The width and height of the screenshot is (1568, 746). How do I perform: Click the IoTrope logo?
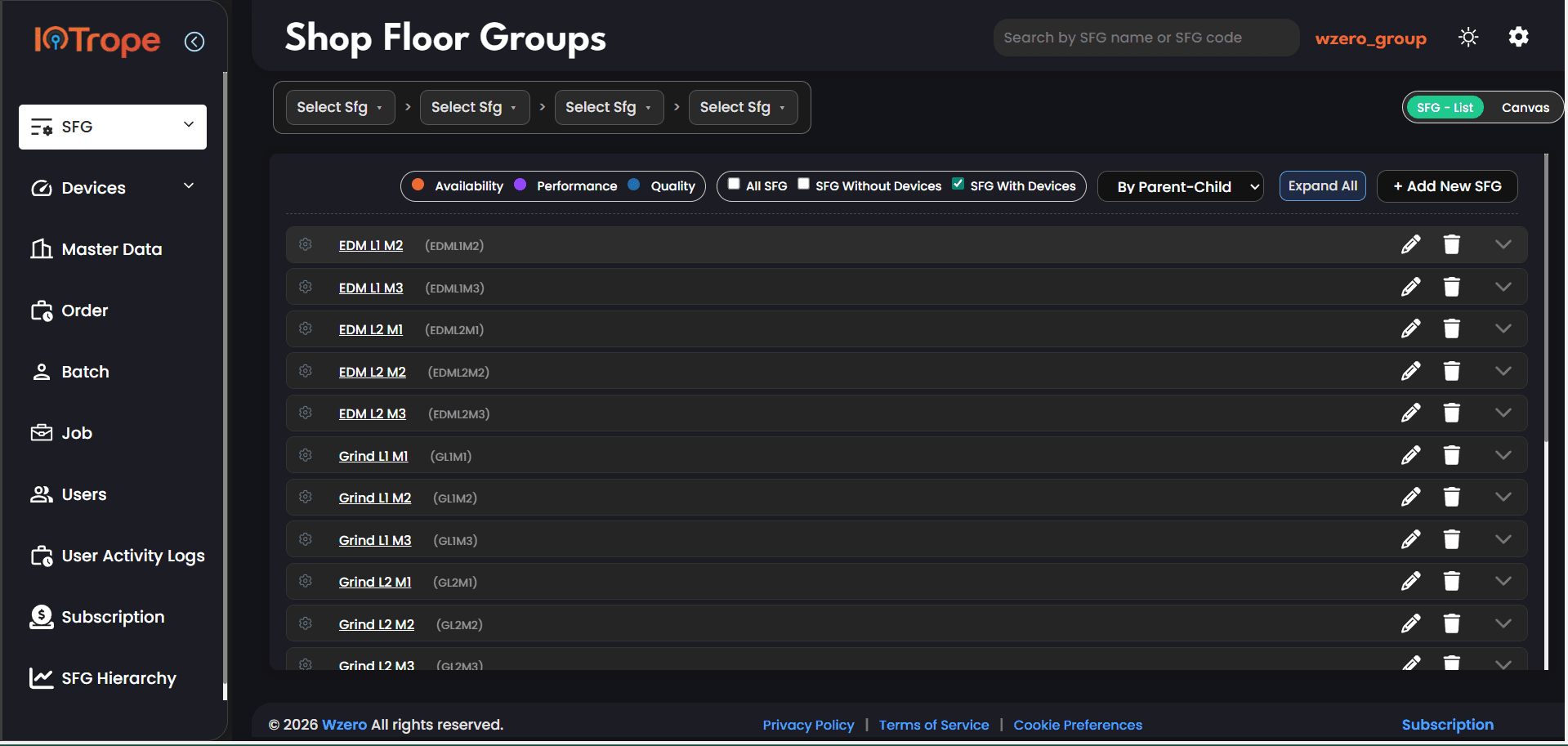[97, 40]
